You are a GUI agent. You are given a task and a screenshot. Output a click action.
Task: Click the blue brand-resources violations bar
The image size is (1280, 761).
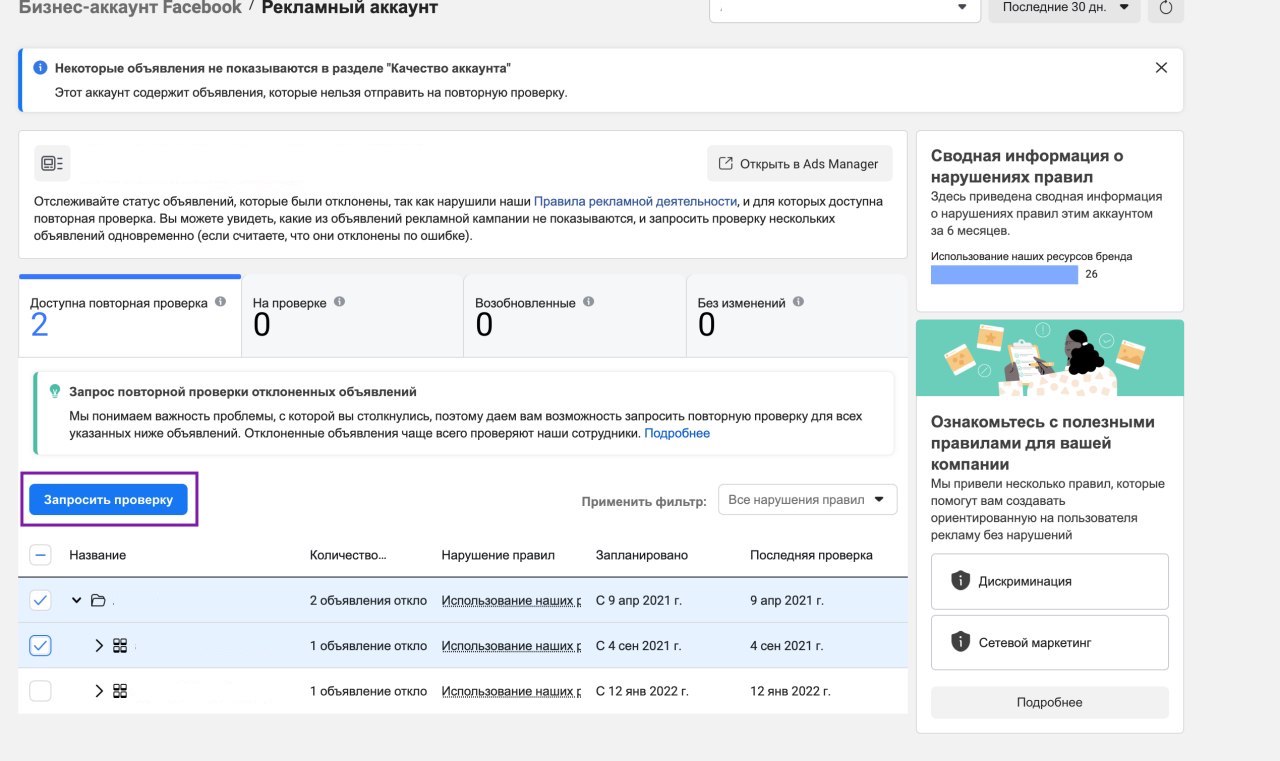[x=1004, y=274]
